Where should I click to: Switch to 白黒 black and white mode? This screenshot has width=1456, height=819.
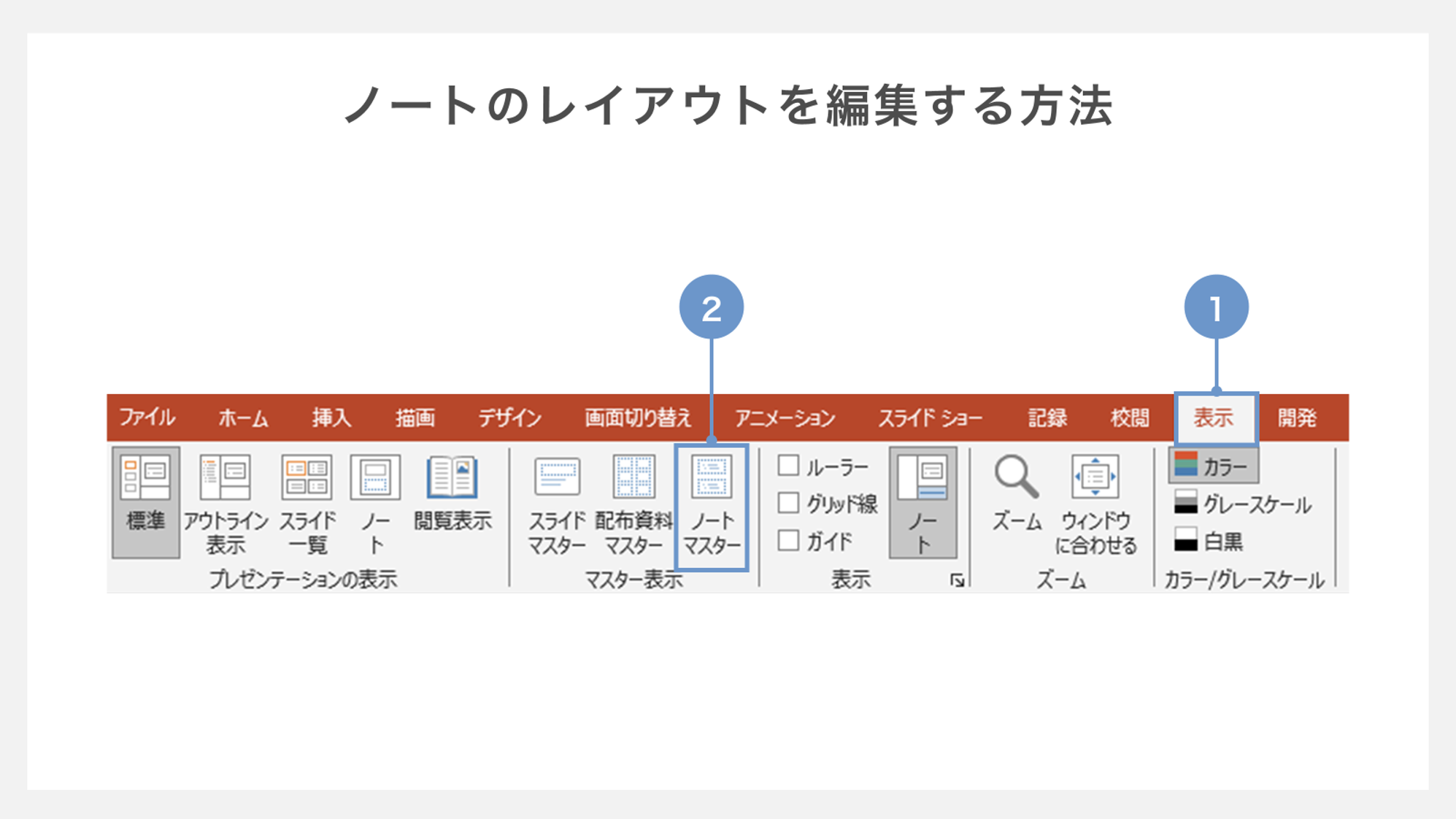[x=1209, y=541]
